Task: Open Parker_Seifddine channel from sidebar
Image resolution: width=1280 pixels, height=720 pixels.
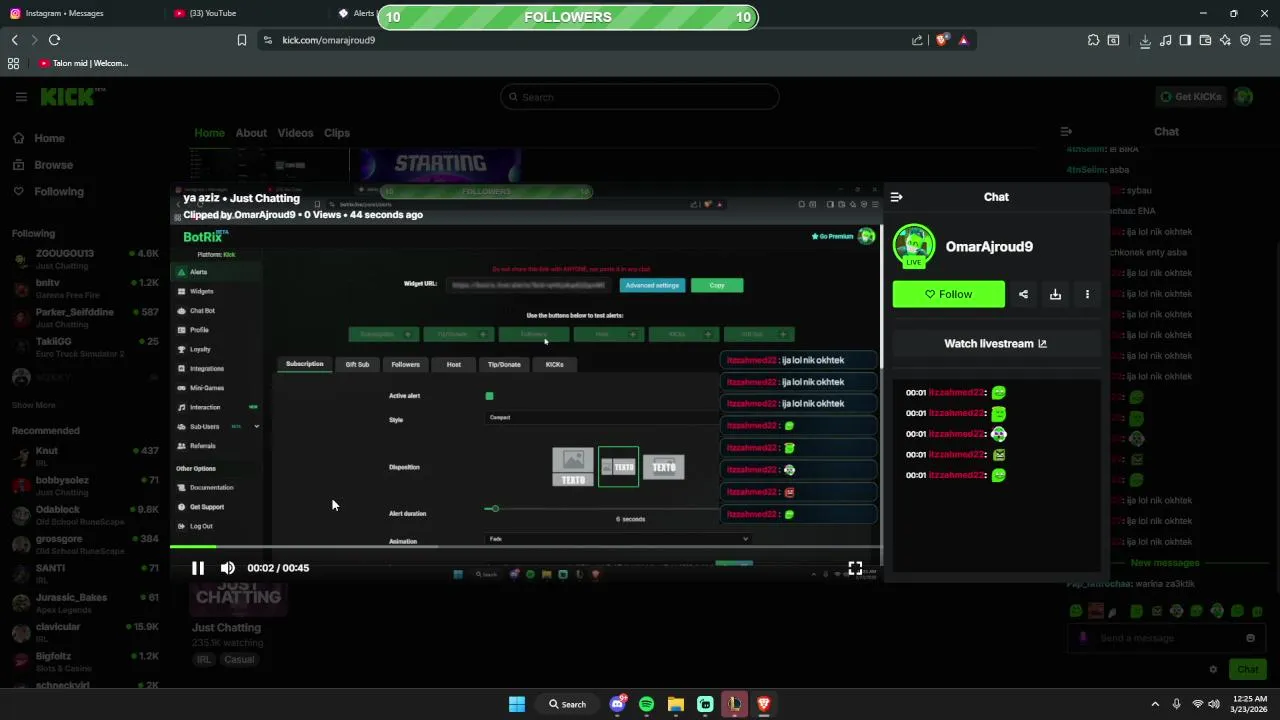Action: point(85,317)
